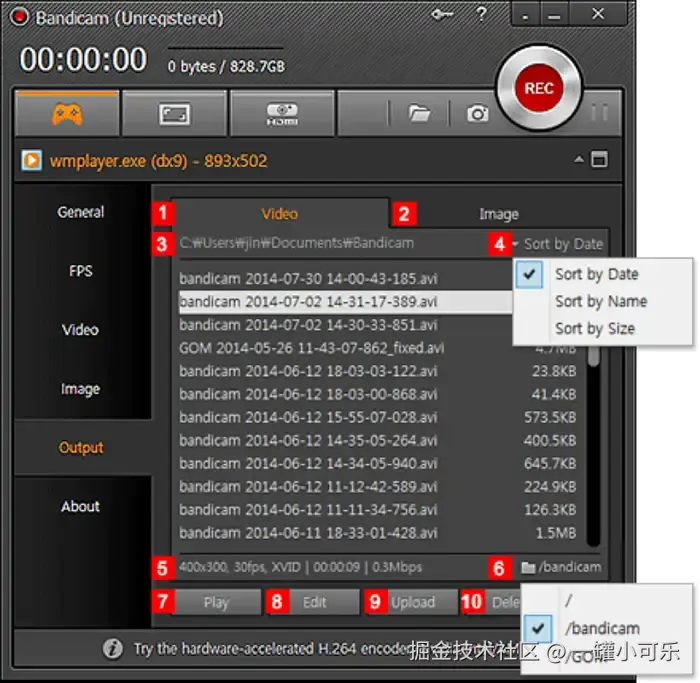Select bandicam 2014-06-12 11-12-42-589.avi
The image size is (700, 683).
(x=308, y=487)
